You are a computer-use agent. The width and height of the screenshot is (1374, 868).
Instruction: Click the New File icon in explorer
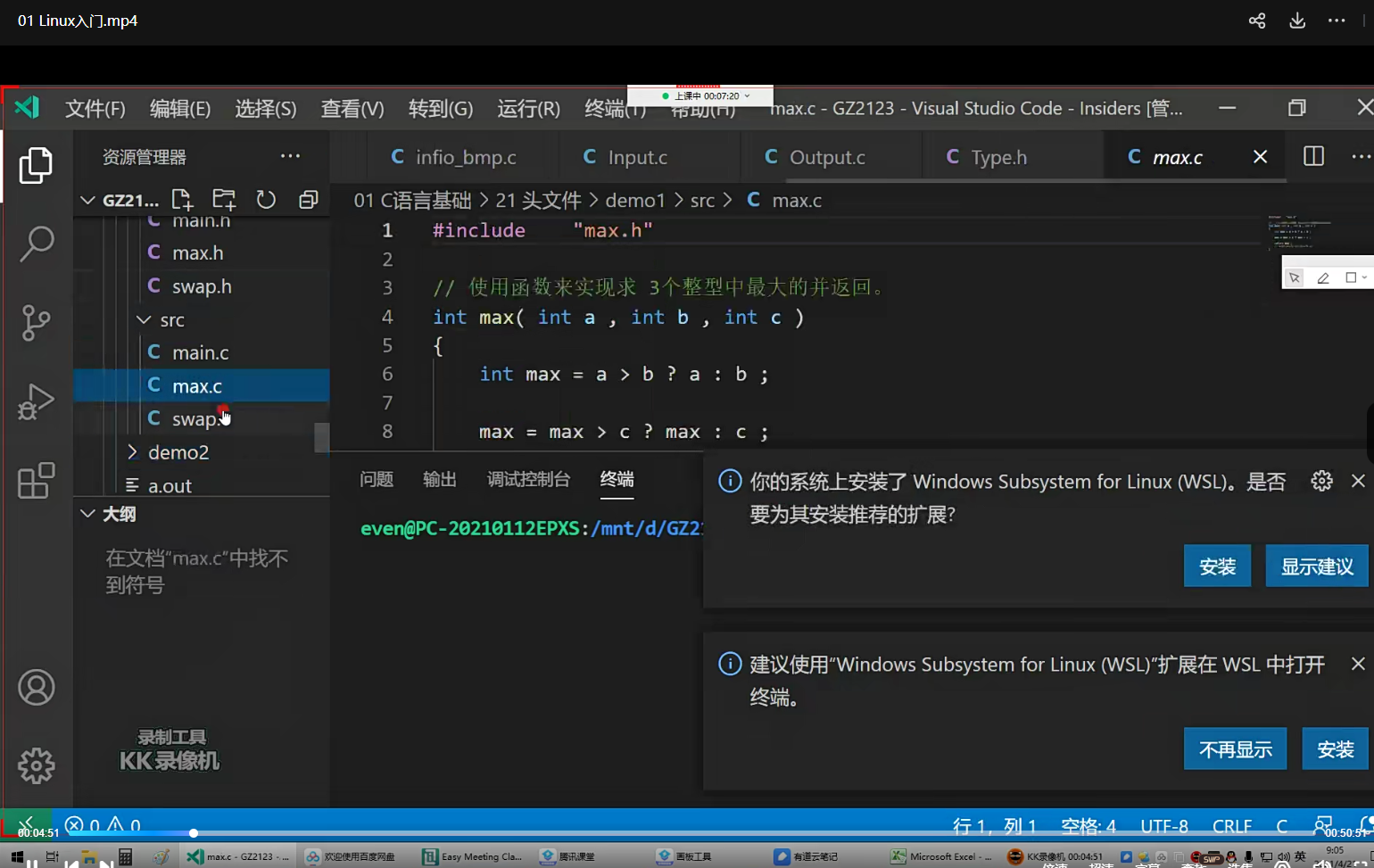(182, 199)
